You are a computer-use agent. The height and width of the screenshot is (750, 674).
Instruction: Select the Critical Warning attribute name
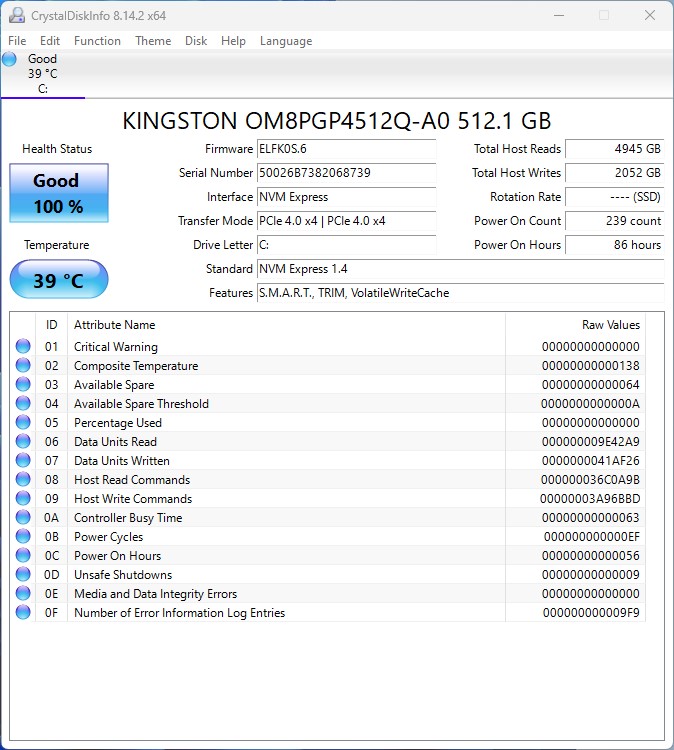click(116, 347)
